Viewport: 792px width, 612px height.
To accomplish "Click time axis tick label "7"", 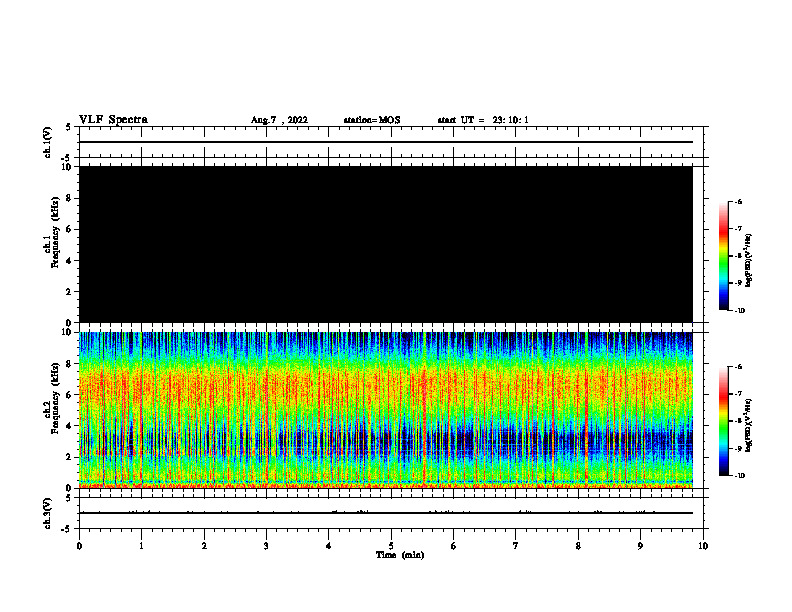I will click(516, 546).
